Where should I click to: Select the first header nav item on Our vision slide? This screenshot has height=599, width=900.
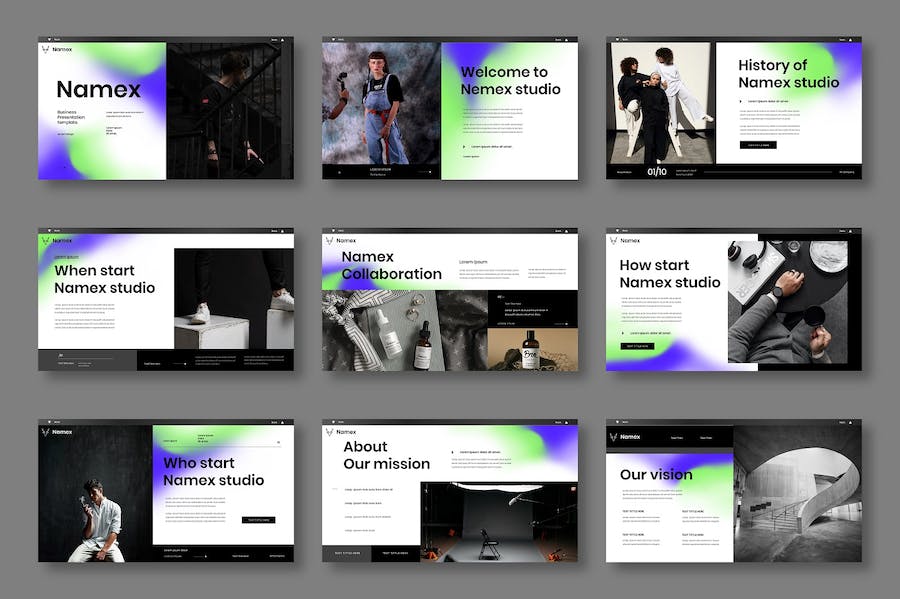click(677, 437)
